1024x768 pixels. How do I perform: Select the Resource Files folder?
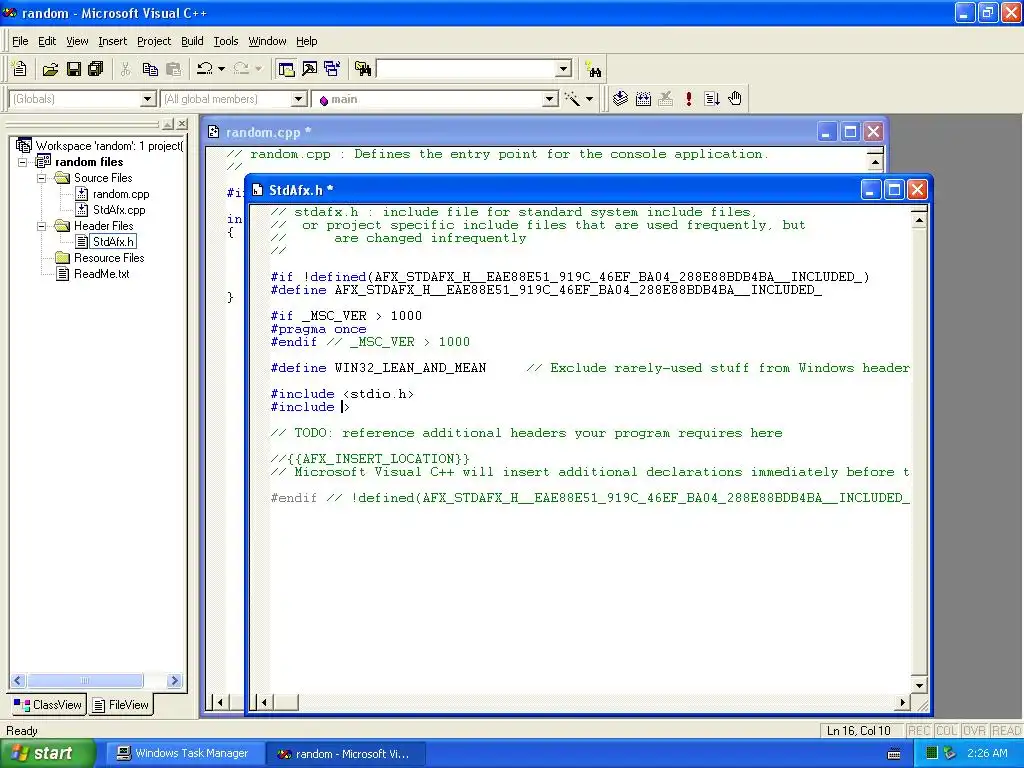tap(108, 258)
